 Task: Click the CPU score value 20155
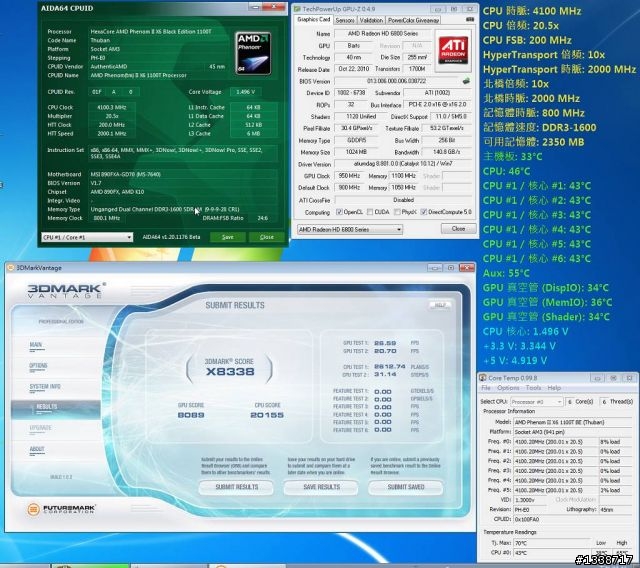267,415
